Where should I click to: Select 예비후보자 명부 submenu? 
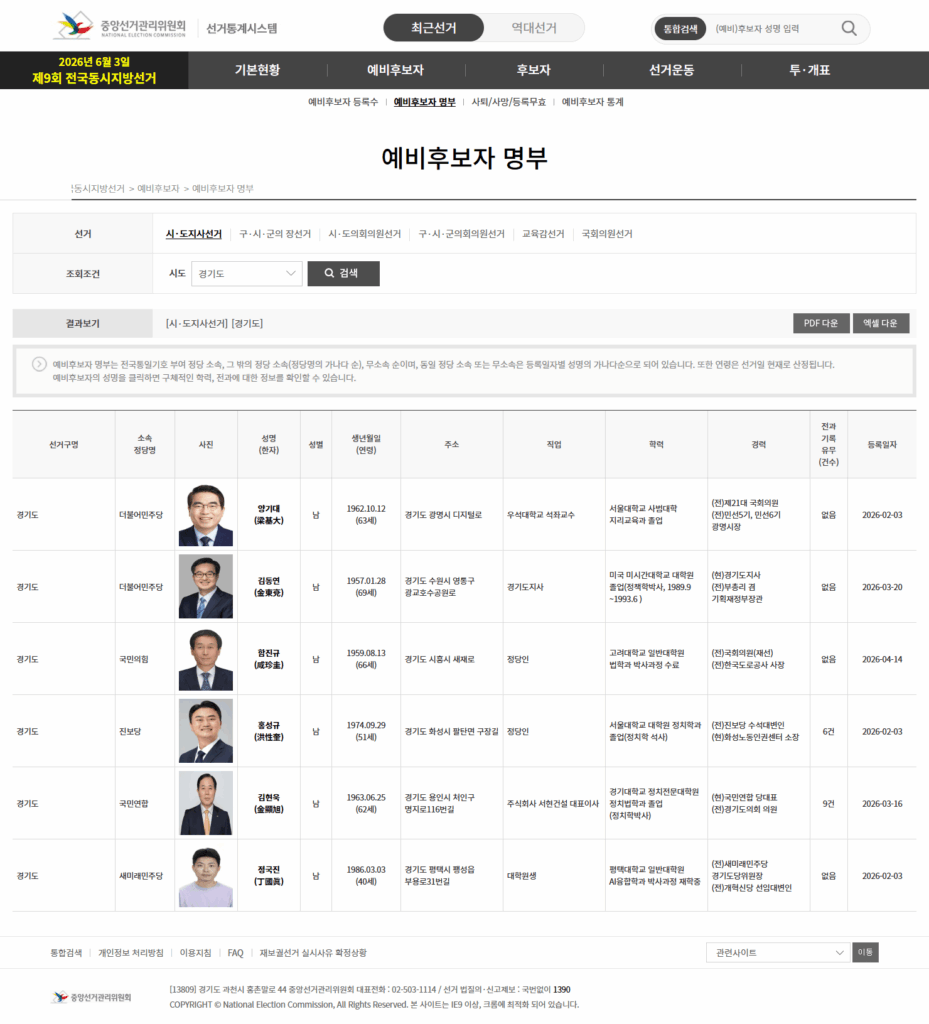click(424, 102)
